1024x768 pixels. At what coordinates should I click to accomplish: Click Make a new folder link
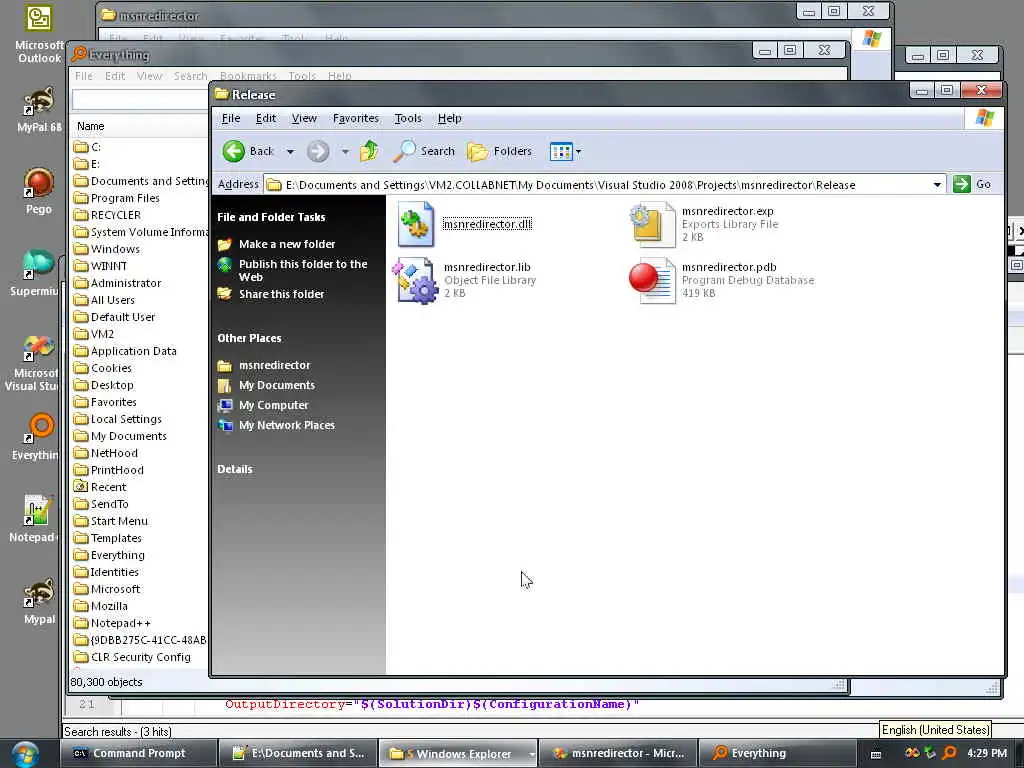pyautogui.click(x=287, y=244)
